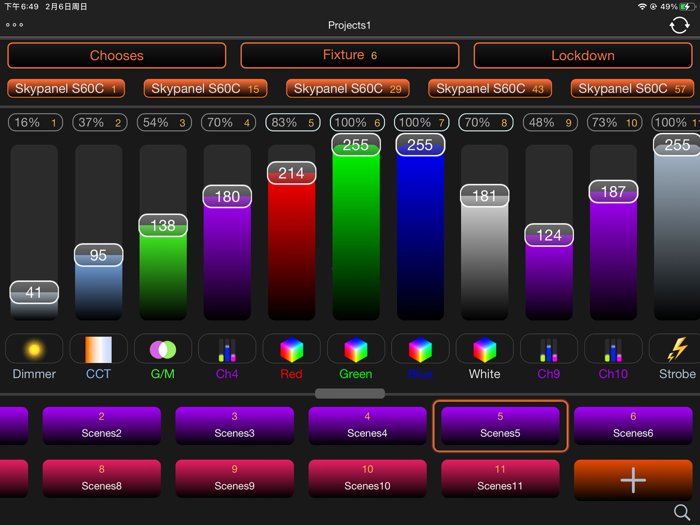700x525 pixels.
Task: Tap the Blue channel cube icon
Action: click(420, 350)
